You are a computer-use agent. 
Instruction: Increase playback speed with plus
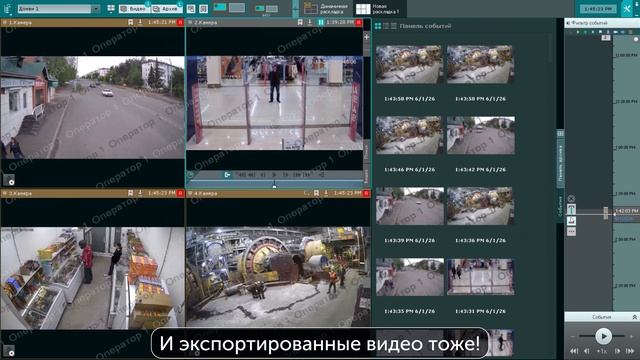click(631, 336)
